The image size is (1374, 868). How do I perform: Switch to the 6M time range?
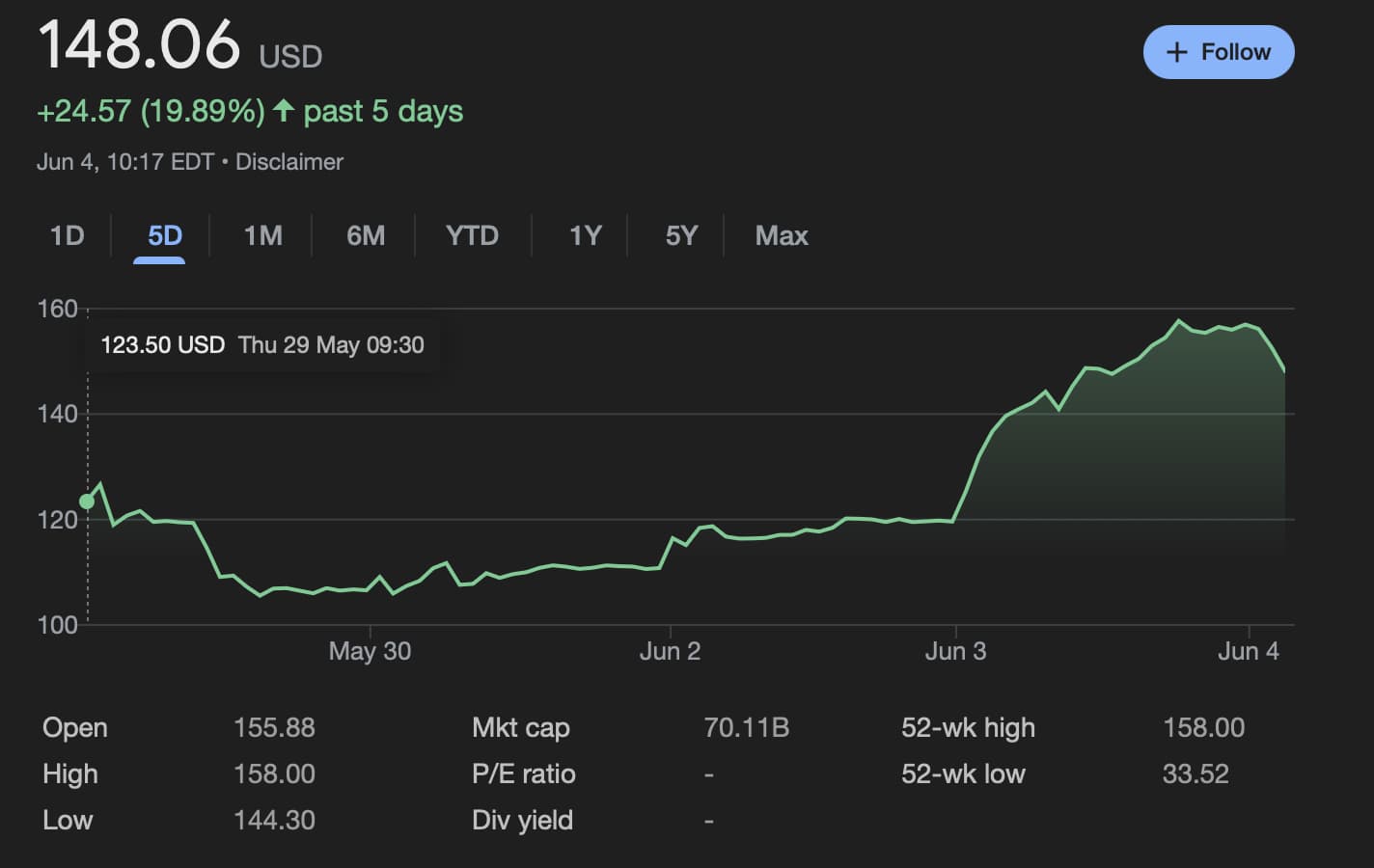(x=366, y=235)
